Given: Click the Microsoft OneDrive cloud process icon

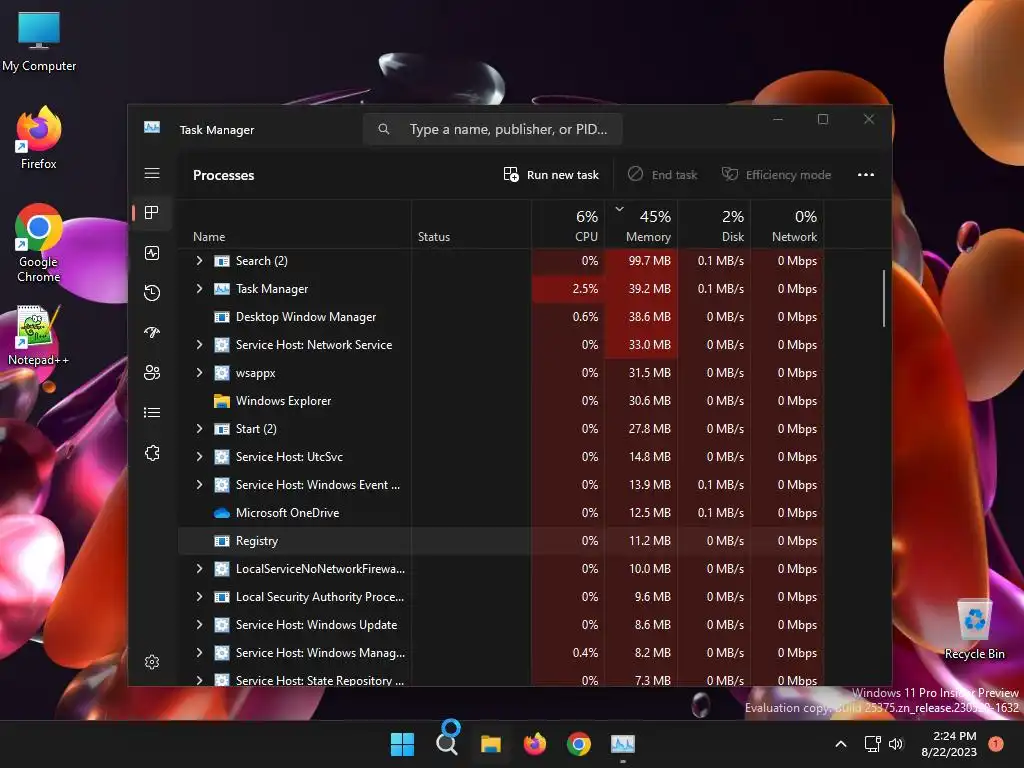Looking at the screenshot, I should 222,513.
